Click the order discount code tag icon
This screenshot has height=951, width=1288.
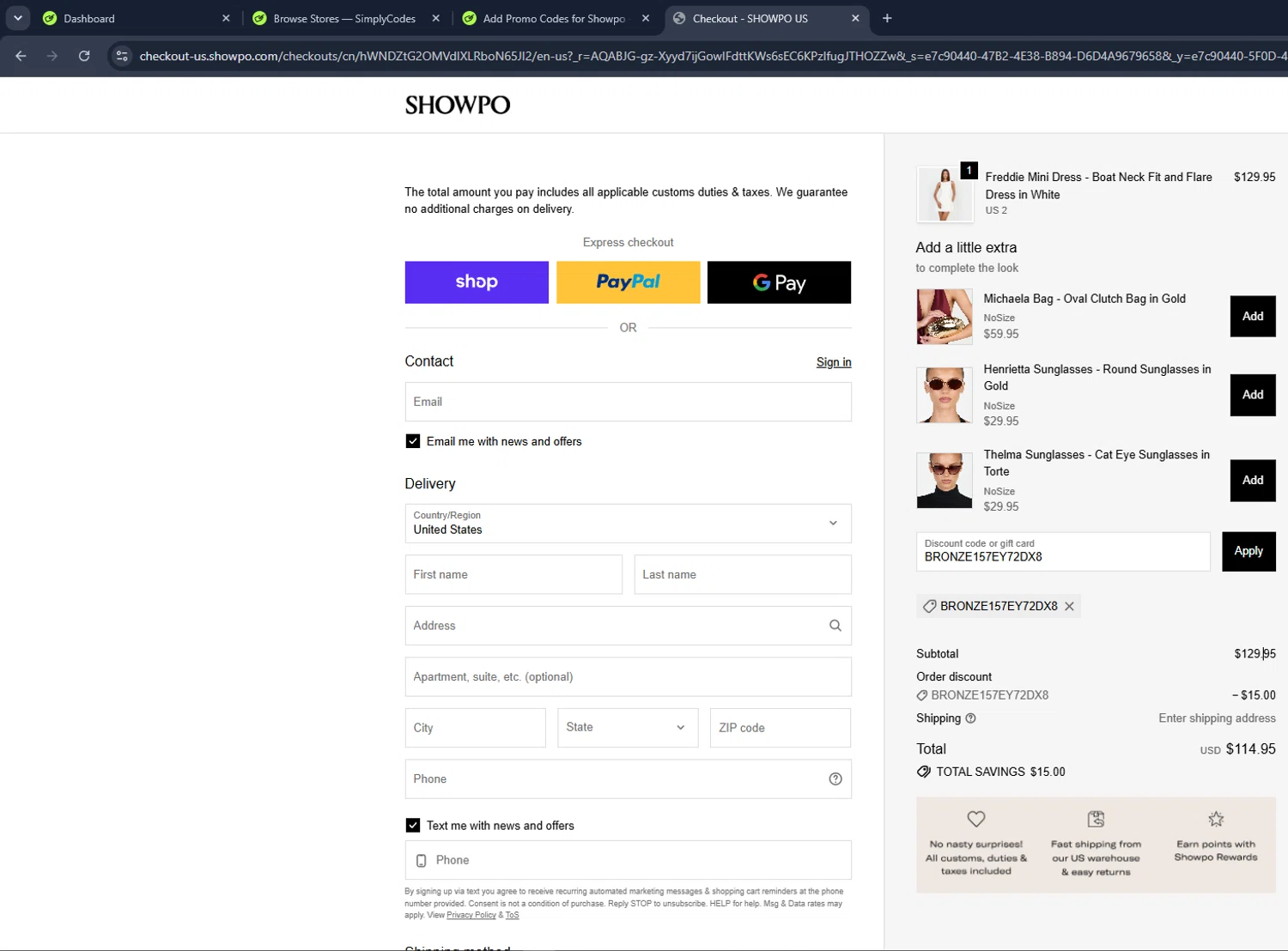[x=922, y=695]
